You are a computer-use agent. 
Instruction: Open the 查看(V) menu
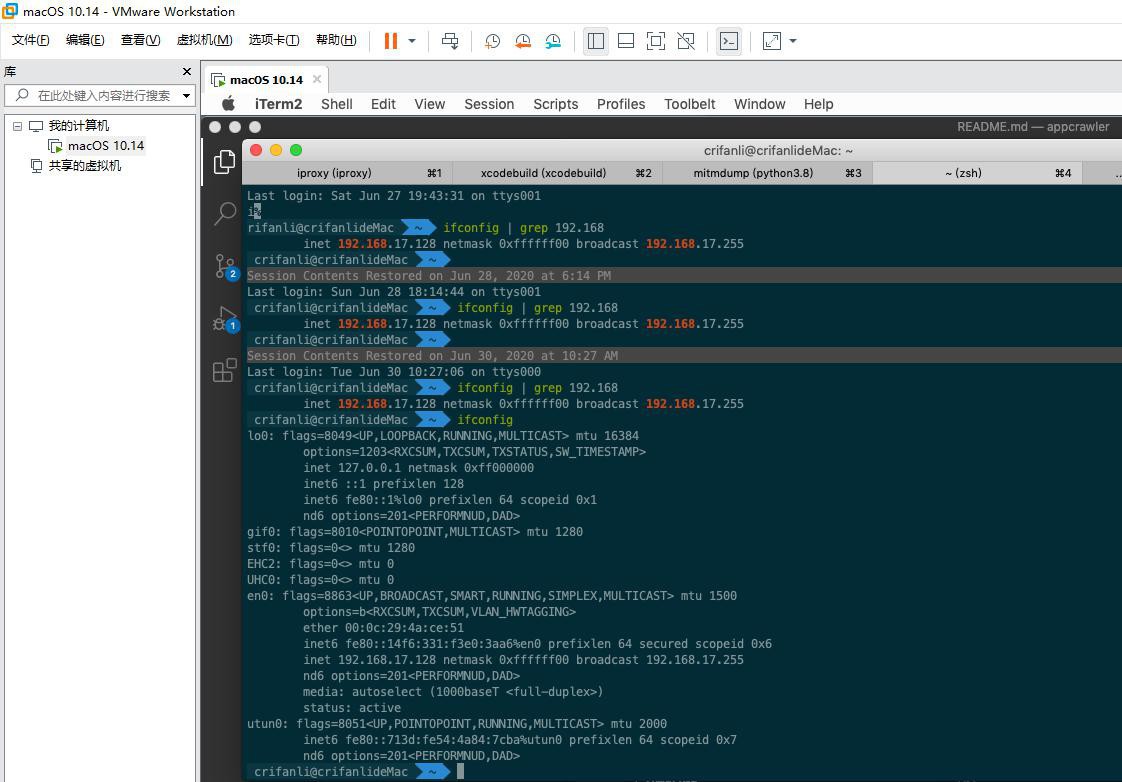pyautogui.click(x=140, y=40)
